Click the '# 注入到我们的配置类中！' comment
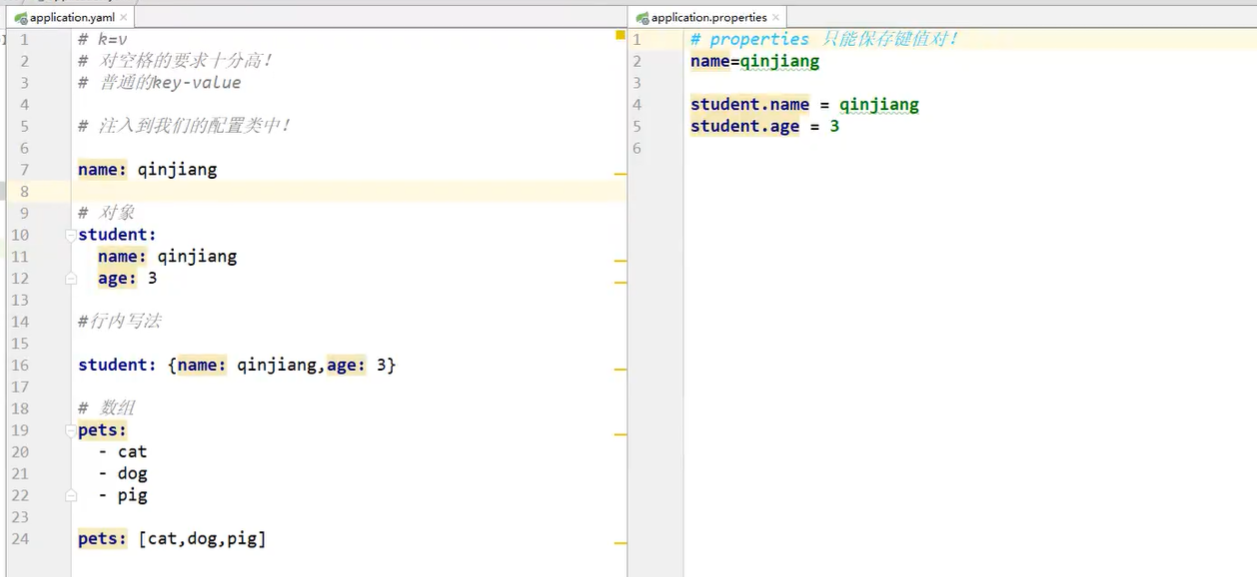The height and width of the screenshot is (577, 1257). coord(184,126)
